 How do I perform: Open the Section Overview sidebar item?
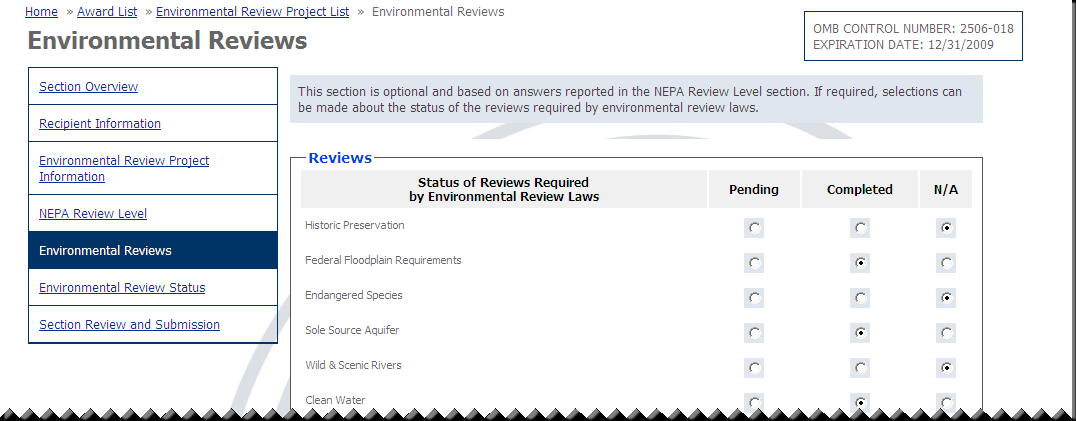88,87
